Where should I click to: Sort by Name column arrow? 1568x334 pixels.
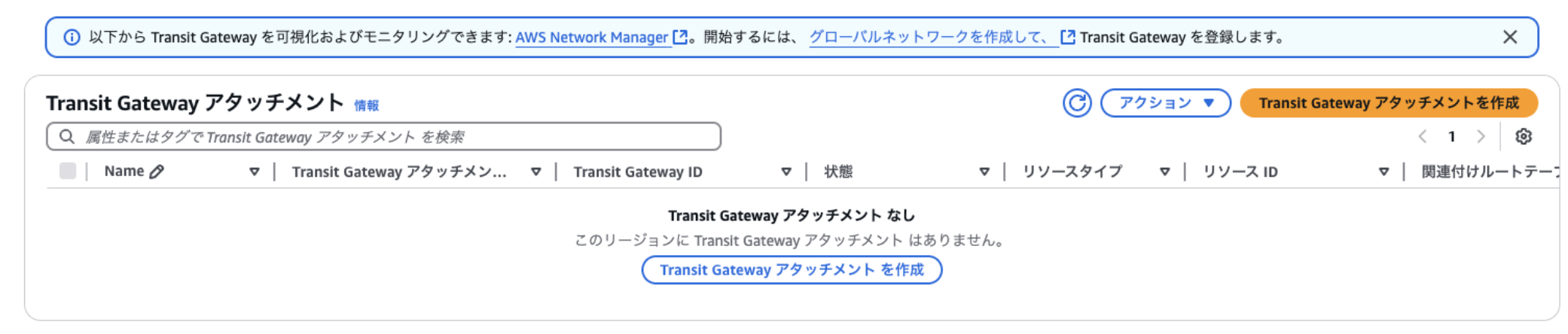pyautogui.click(x=255, y=172)
